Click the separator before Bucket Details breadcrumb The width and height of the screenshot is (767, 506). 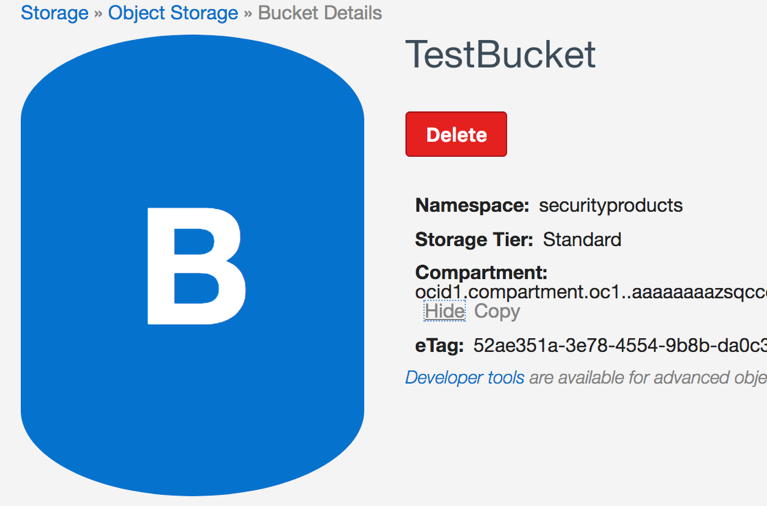tap(248, 14)
